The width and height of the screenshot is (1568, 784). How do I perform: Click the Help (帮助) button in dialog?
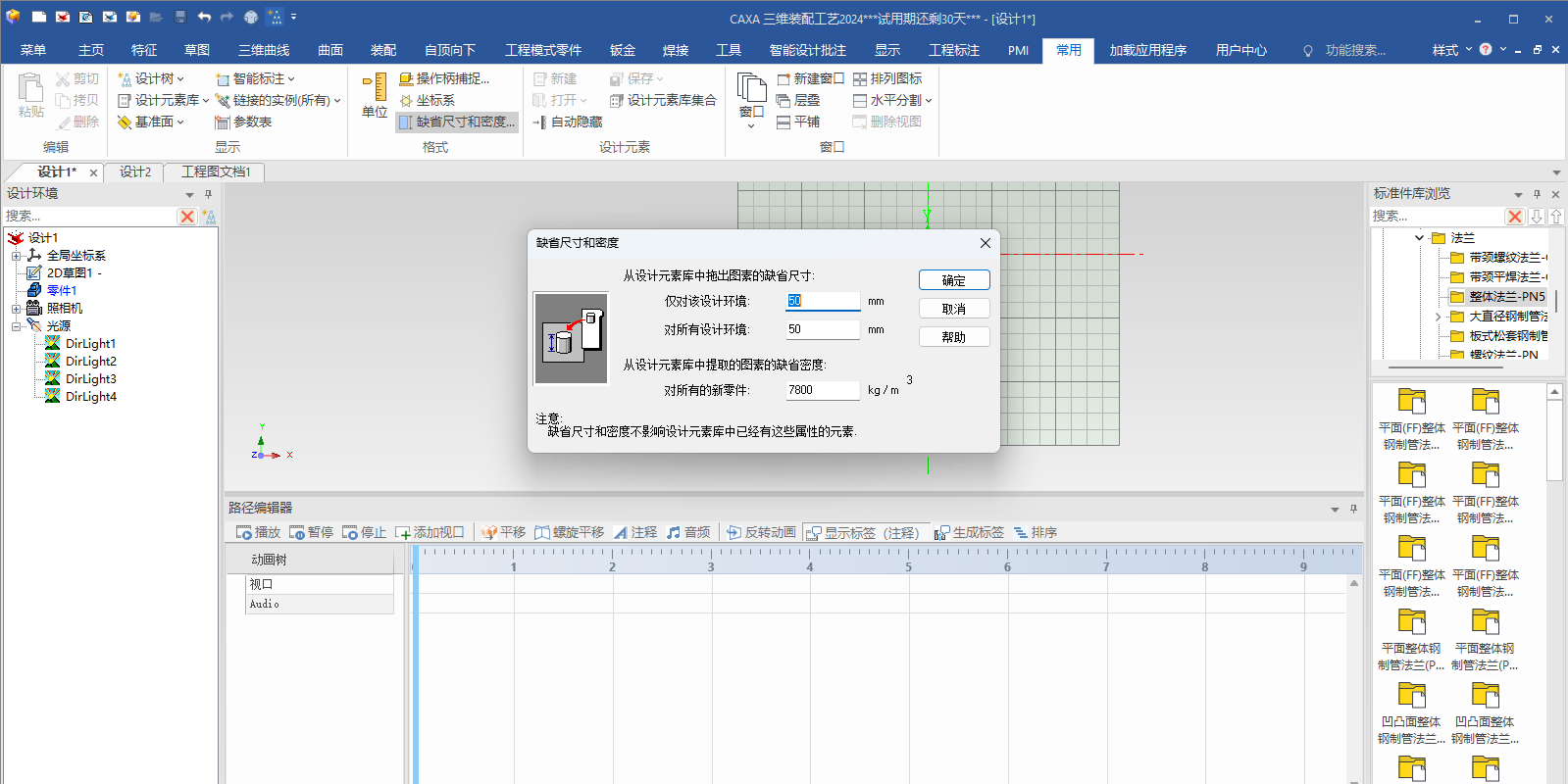pyautogui.click(x=953, y=337)
